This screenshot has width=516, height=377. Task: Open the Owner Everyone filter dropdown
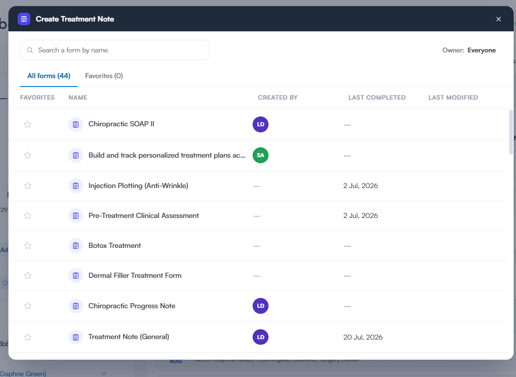tap(469, 50)
